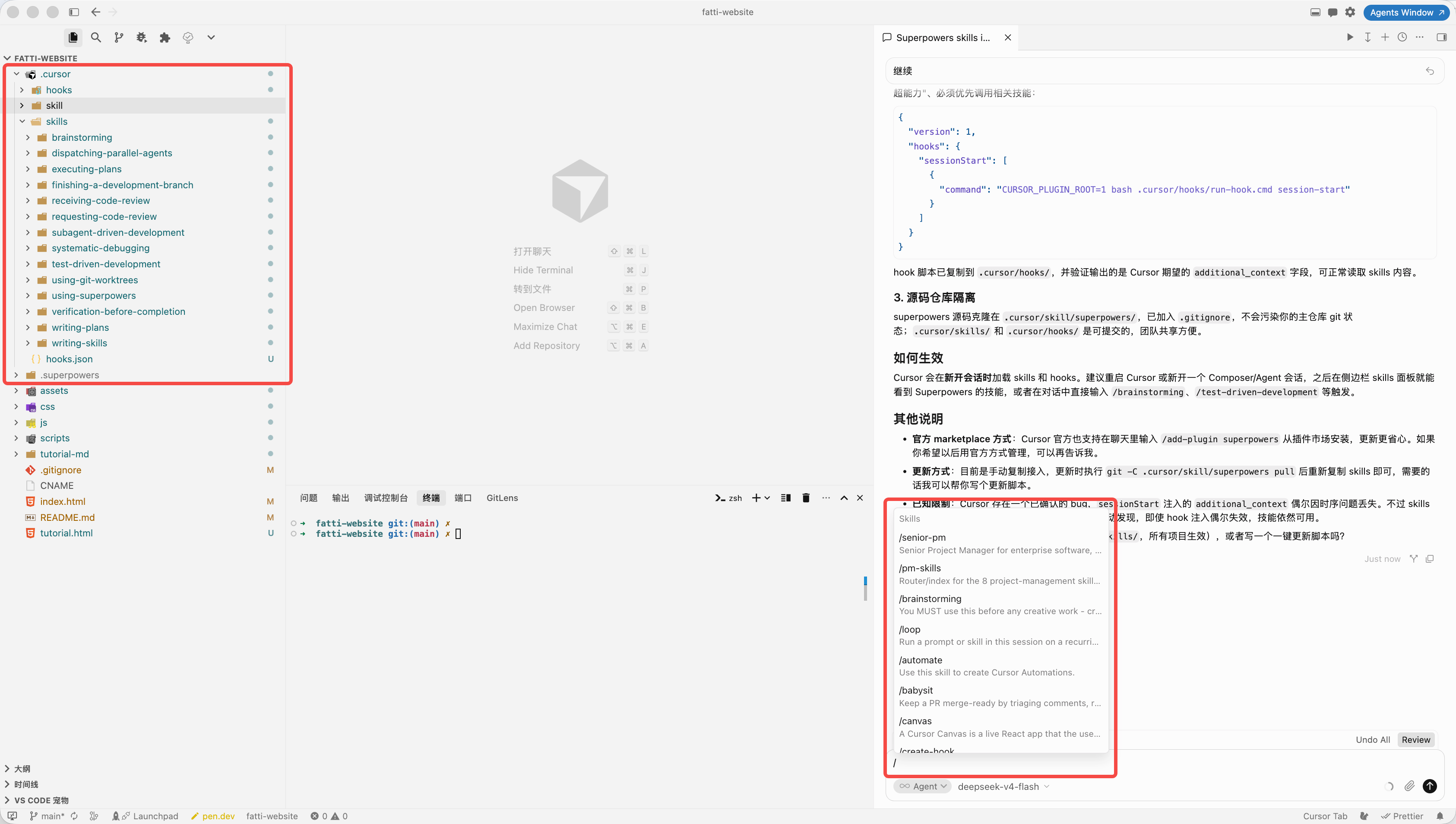The height and width of the screenshot is (824, 1456).
Task: Switch to 输出 panel tab
Action: (x=341, y=498)
